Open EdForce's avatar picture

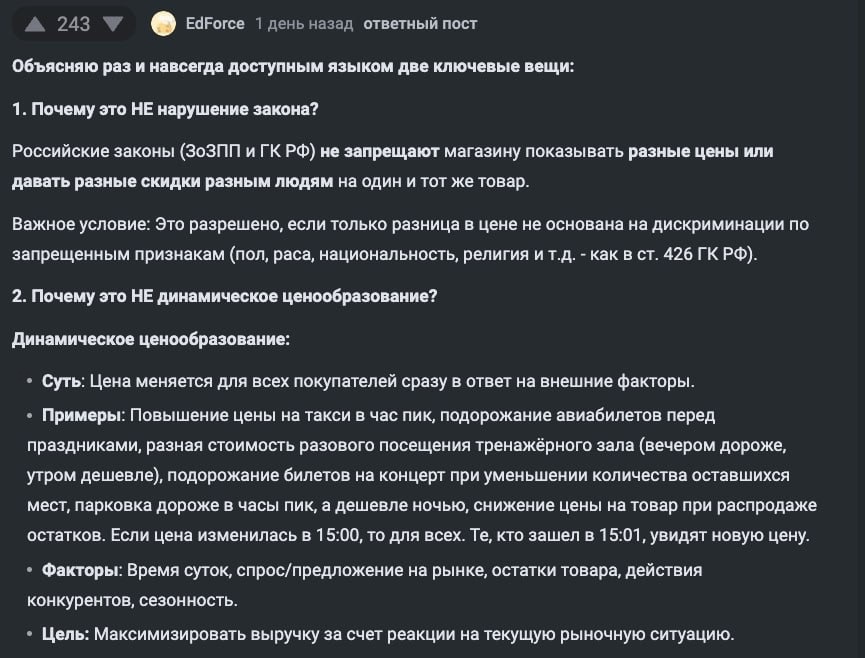[x=163, y=24]
